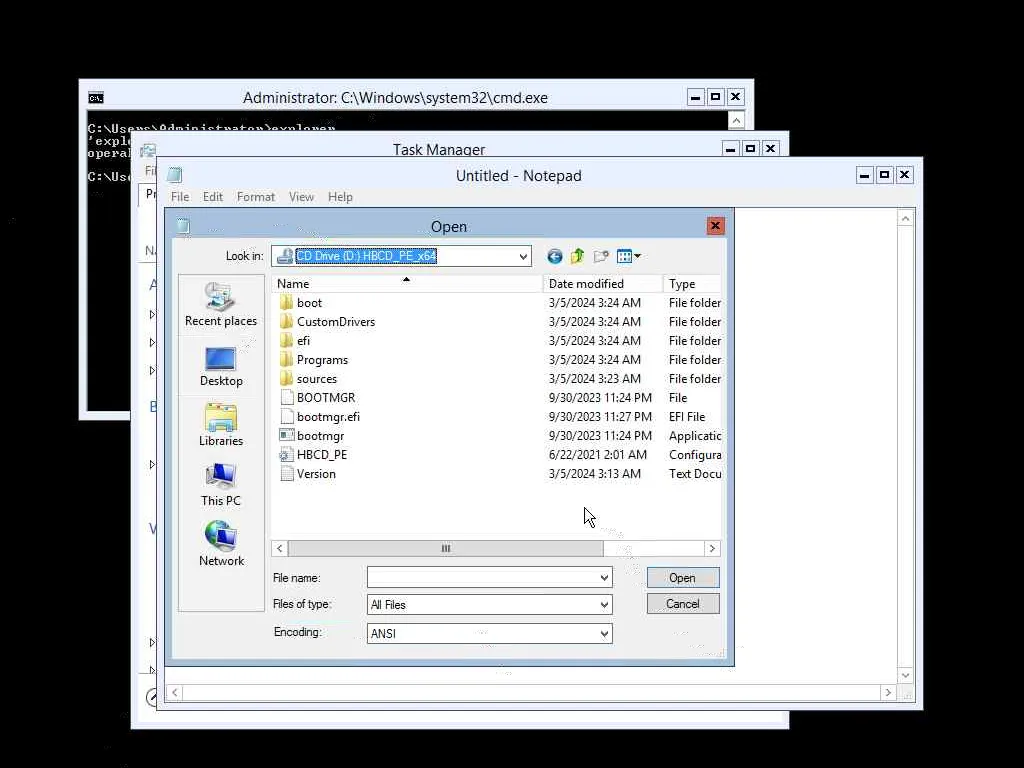
Task: Click Notepad's horizontal scroll right arrow
Action: click(x=888, y=692)
